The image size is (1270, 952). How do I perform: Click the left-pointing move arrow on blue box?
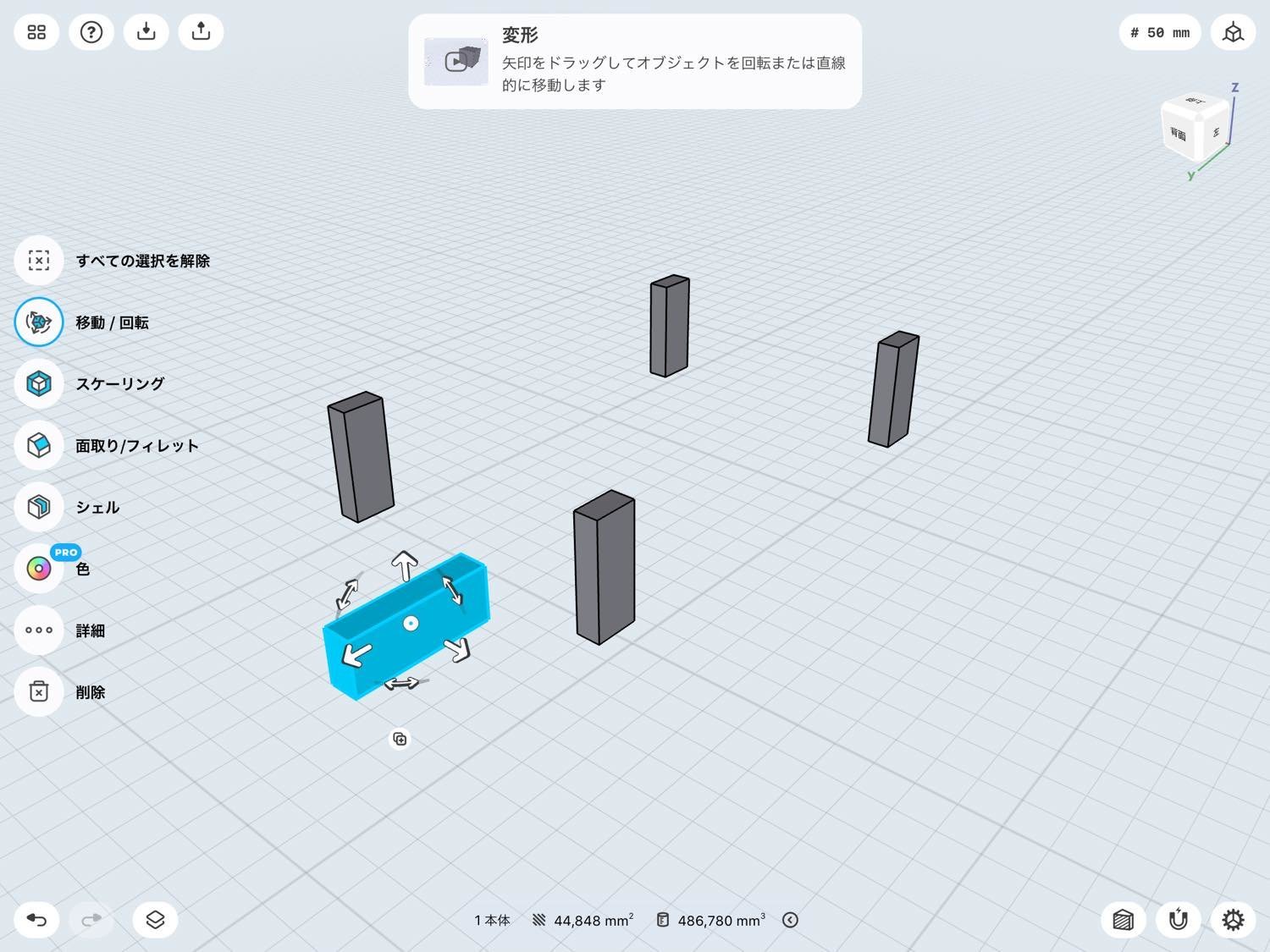[x=356, y=654]
